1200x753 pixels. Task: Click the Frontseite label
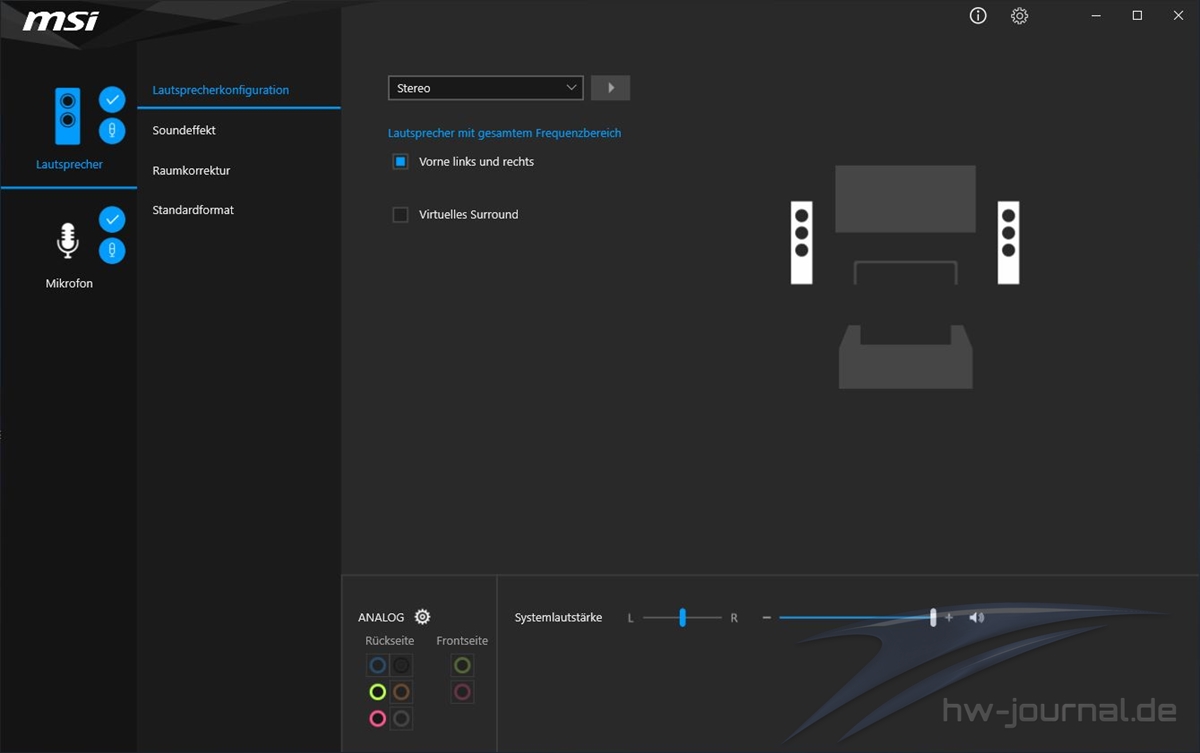pyautogui.click(x=462, y=641)
